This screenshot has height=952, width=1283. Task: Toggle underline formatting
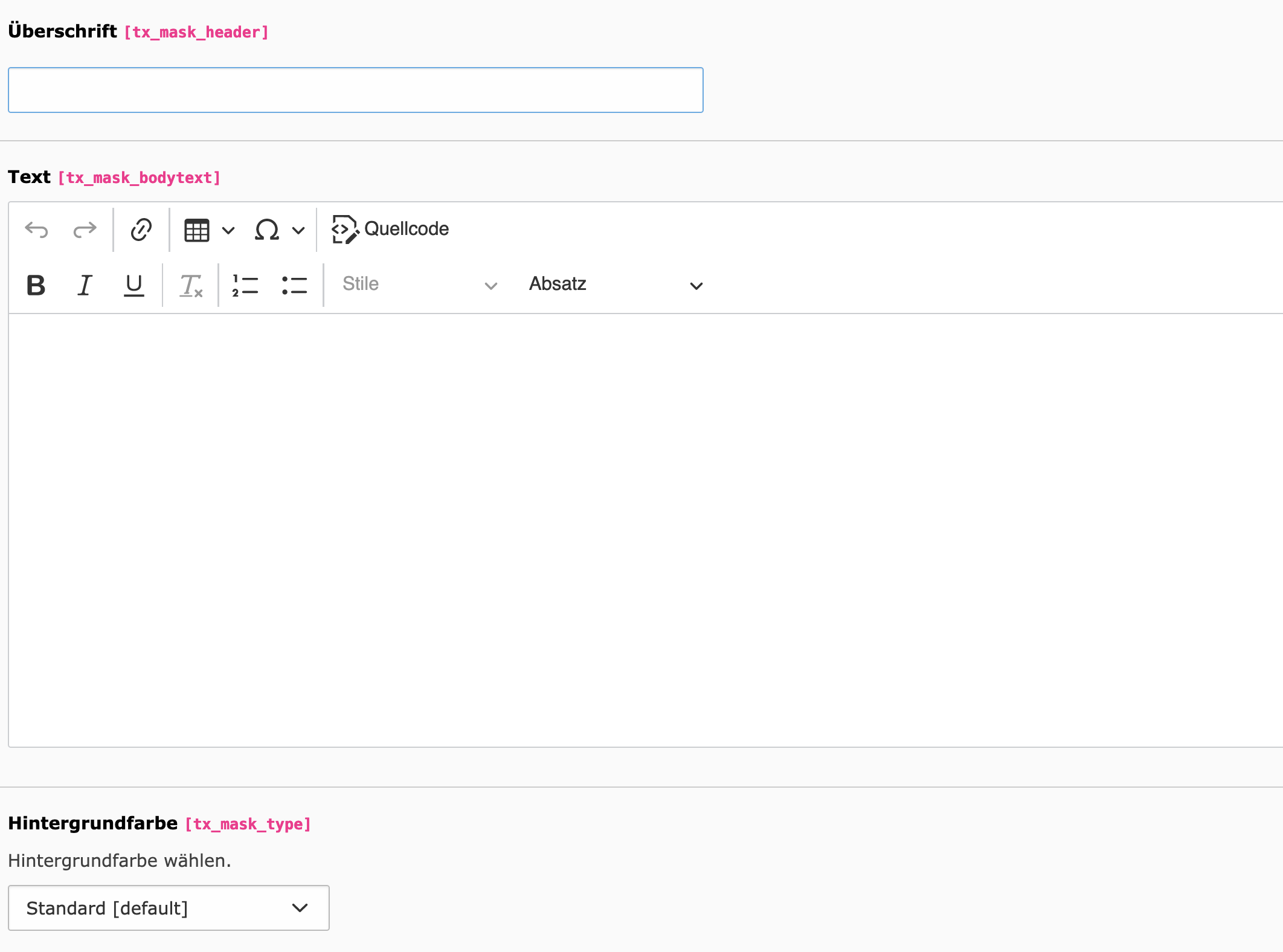click(133, 285)
